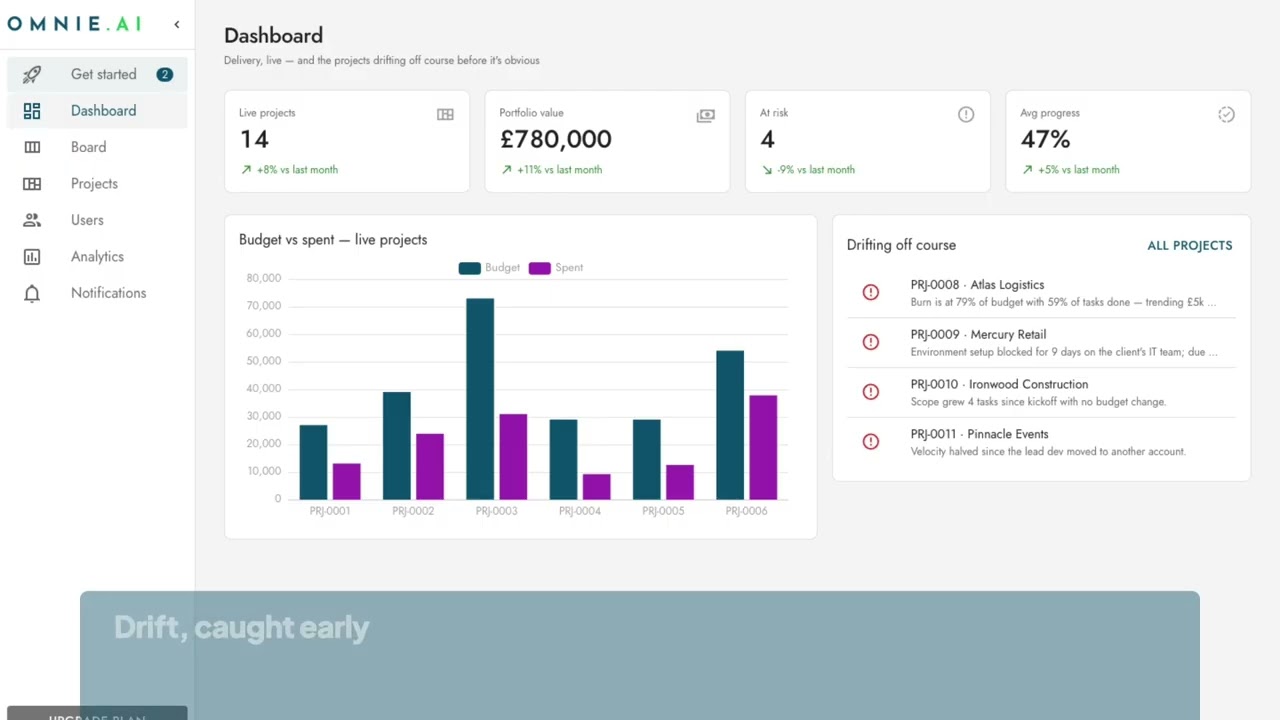Open the Board page
This screenshot has height=720, width=1280.
[97, 147]
